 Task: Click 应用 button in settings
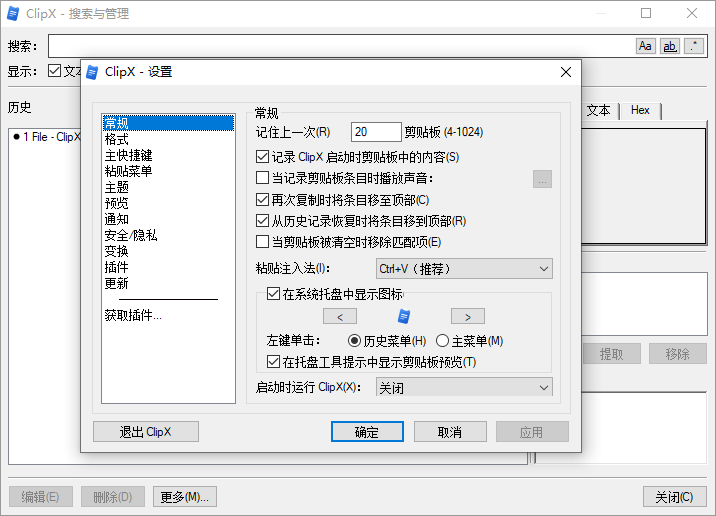[532, 432]
